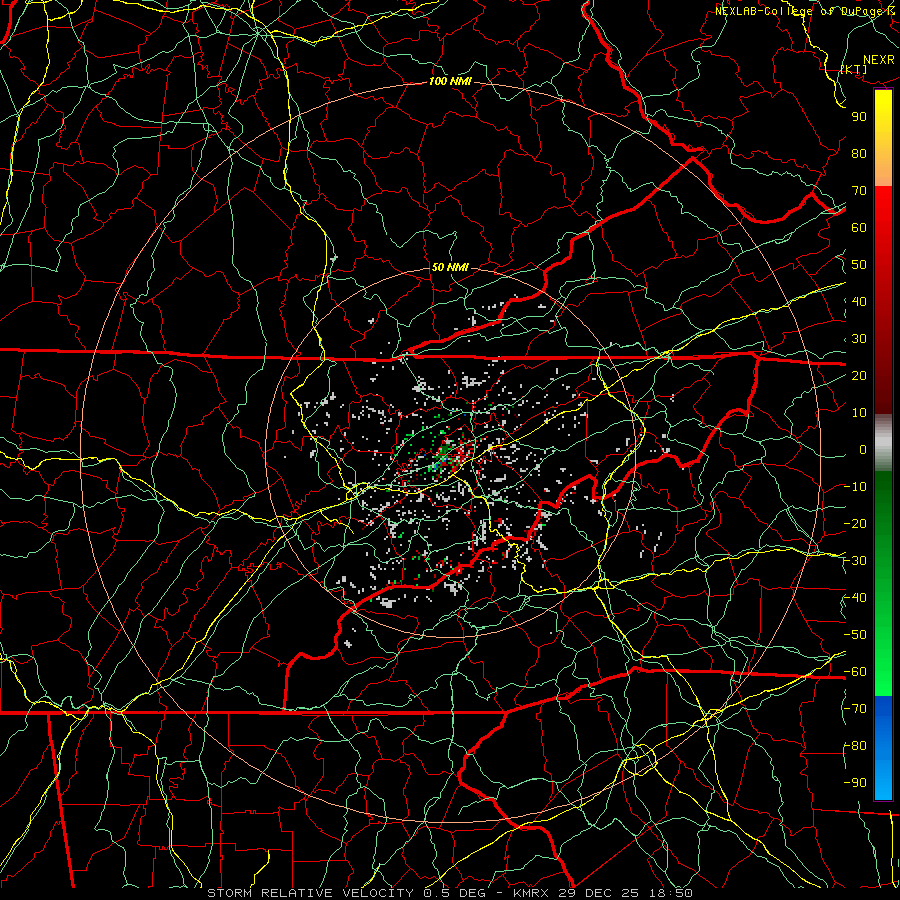The width and height of the screenshot is (900, 900).
Task: Click the 10 knot scale label
Action: tap(859, 413)
